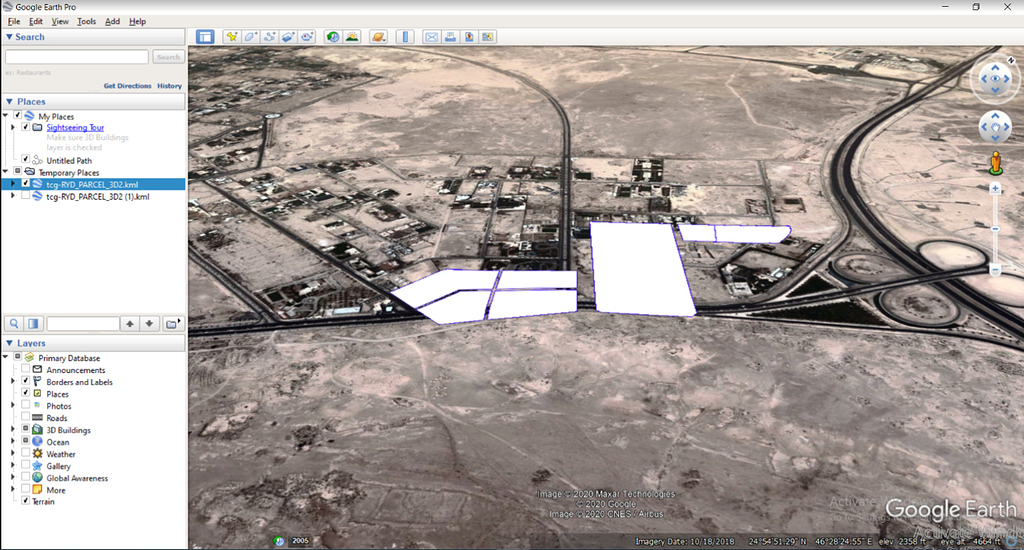Click the search text input field

pyautogui.click(x=77, y=57)
